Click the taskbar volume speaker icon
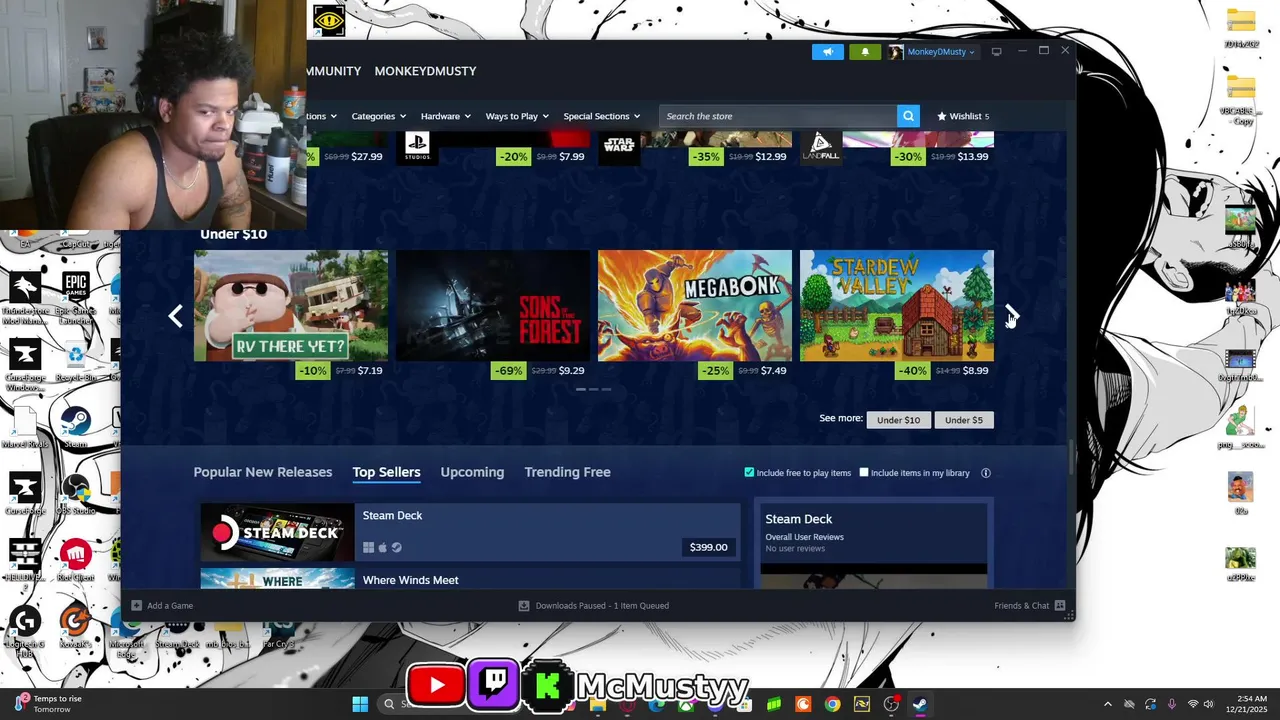This screenshot has width=1280, height=720. 1209,704
